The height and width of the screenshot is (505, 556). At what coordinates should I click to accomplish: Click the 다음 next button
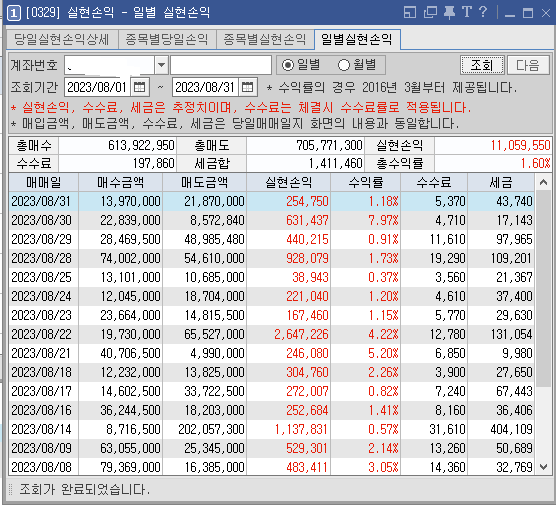[528, 65]
